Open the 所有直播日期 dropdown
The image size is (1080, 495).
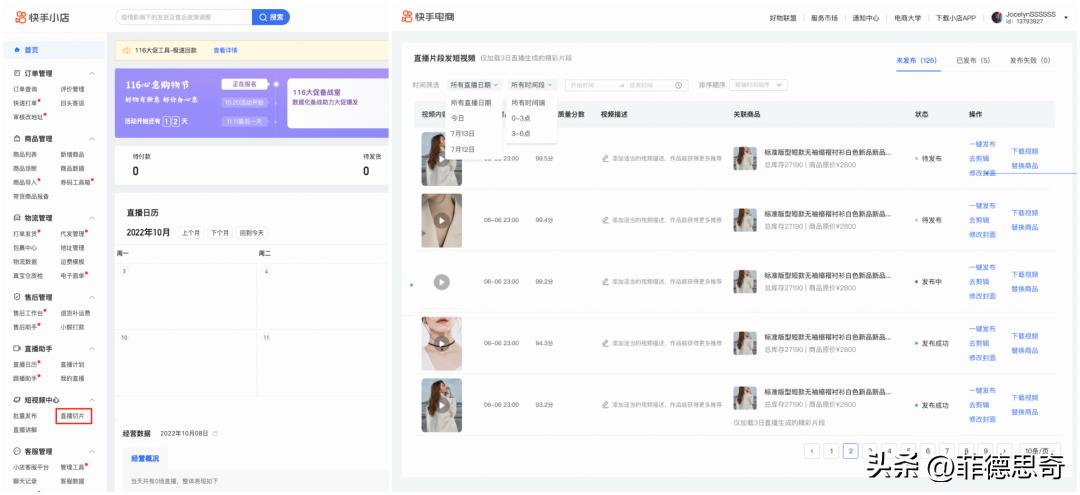coord(475,85)
